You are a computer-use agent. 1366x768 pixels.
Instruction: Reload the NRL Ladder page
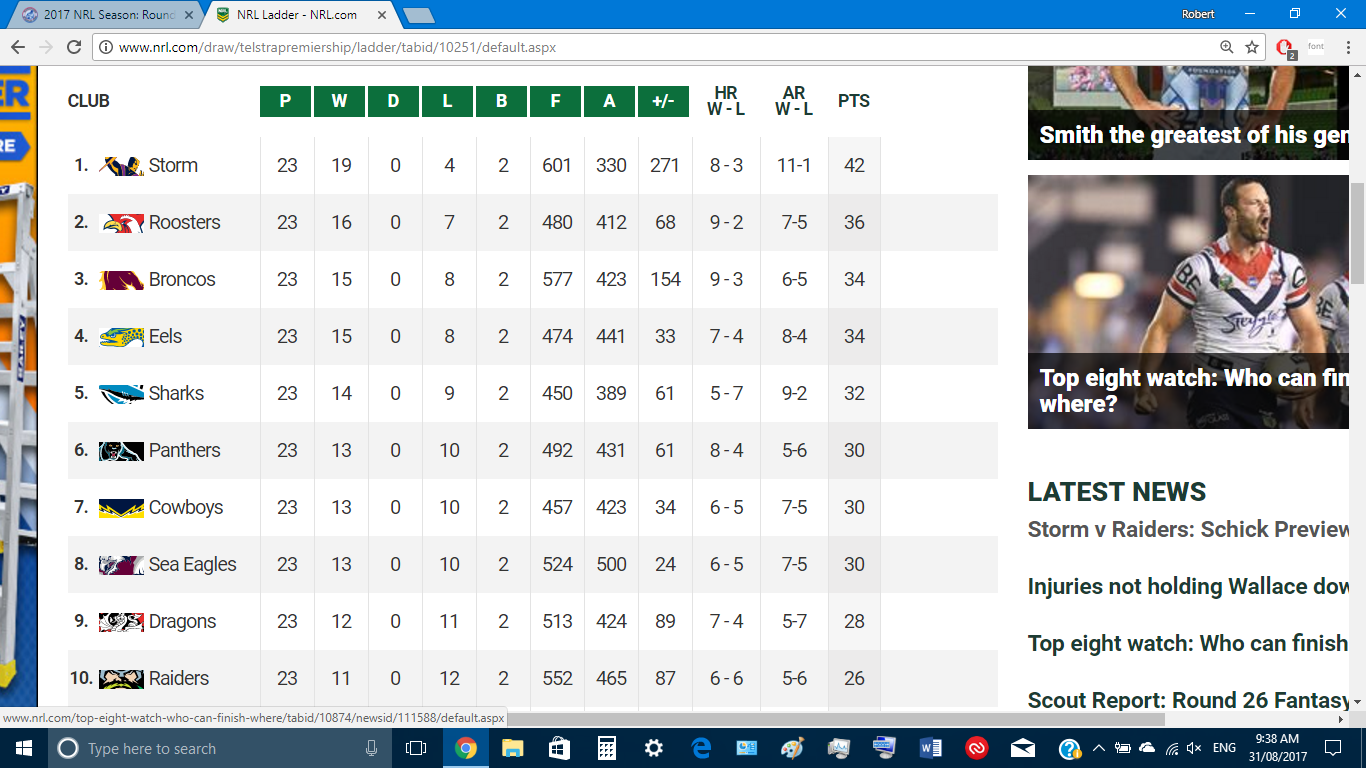(73, 47)
